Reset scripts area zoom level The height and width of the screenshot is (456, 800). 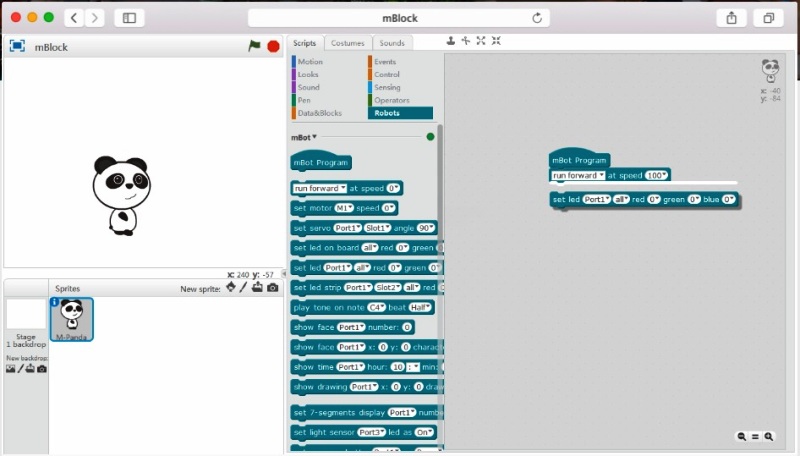(755, 437)
